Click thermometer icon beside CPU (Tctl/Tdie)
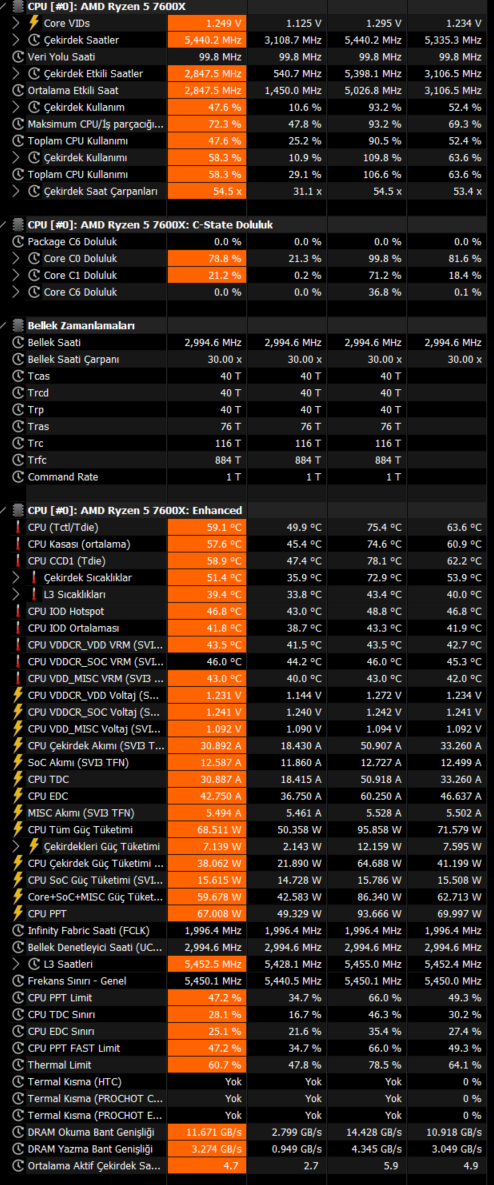The width and height of the screenshot is (494, 1185). click(x=18, y=527)
